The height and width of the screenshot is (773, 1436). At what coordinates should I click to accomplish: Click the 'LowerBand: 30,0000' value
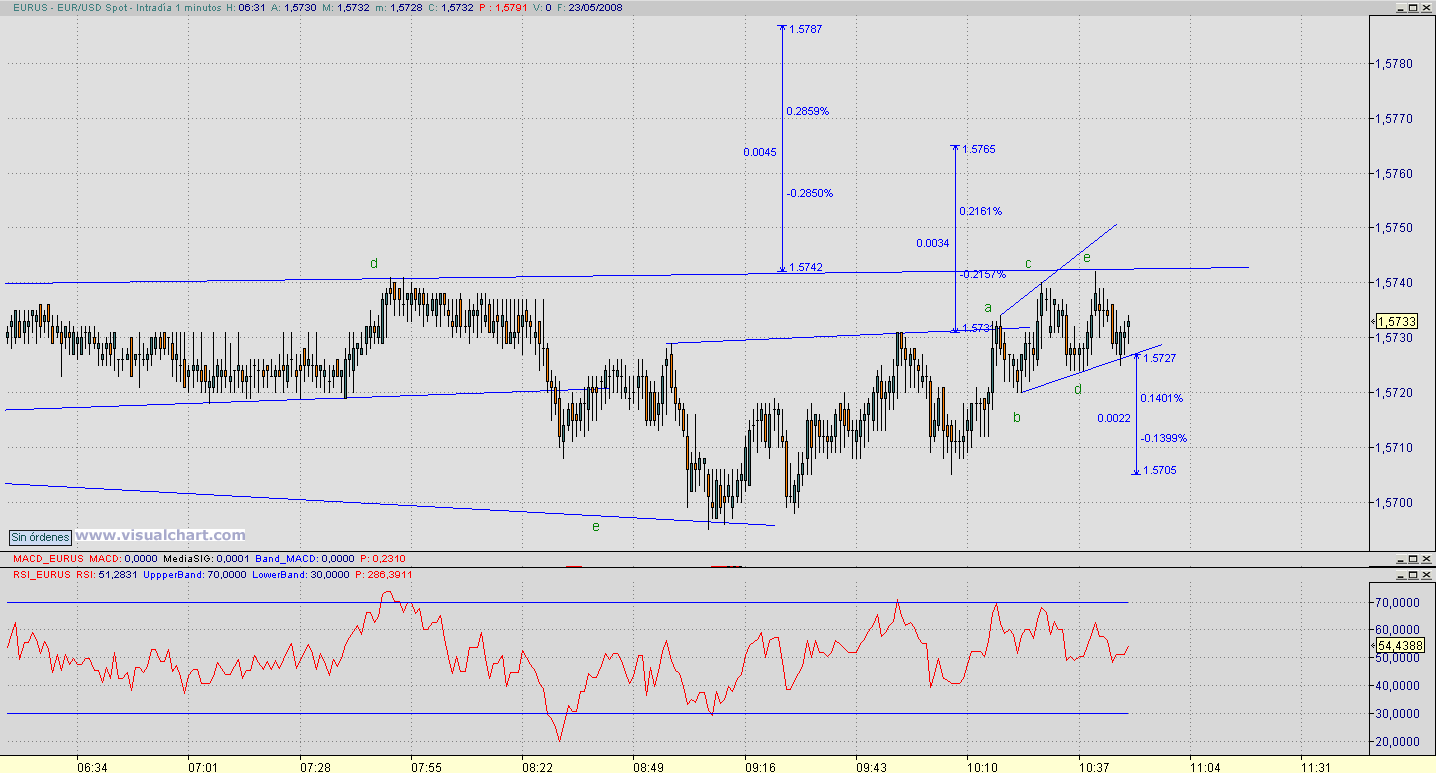(302, 575)
